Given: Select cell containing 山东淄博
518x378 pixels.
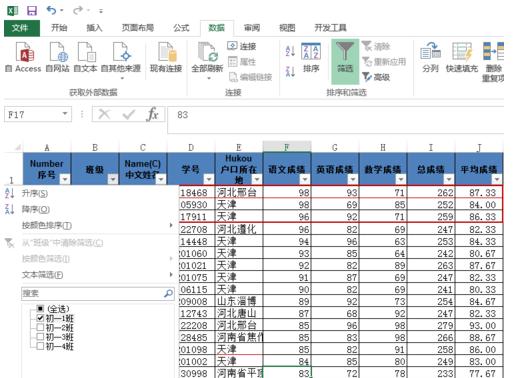Looking at the screenshot, I should (x=239, y=301).
